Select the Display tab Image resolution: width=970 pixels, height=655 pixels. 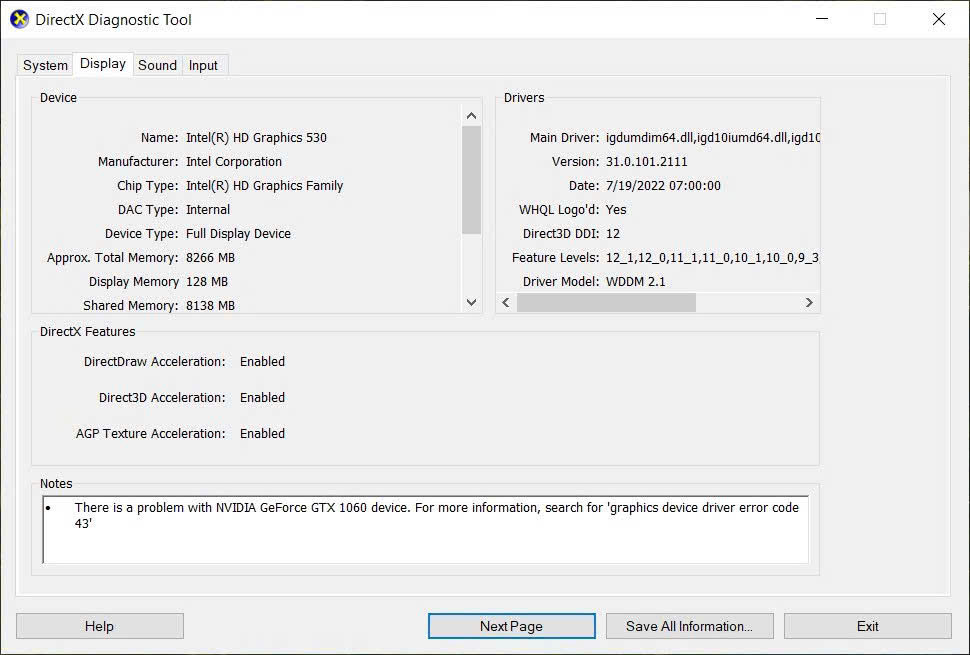click(103, 64)
